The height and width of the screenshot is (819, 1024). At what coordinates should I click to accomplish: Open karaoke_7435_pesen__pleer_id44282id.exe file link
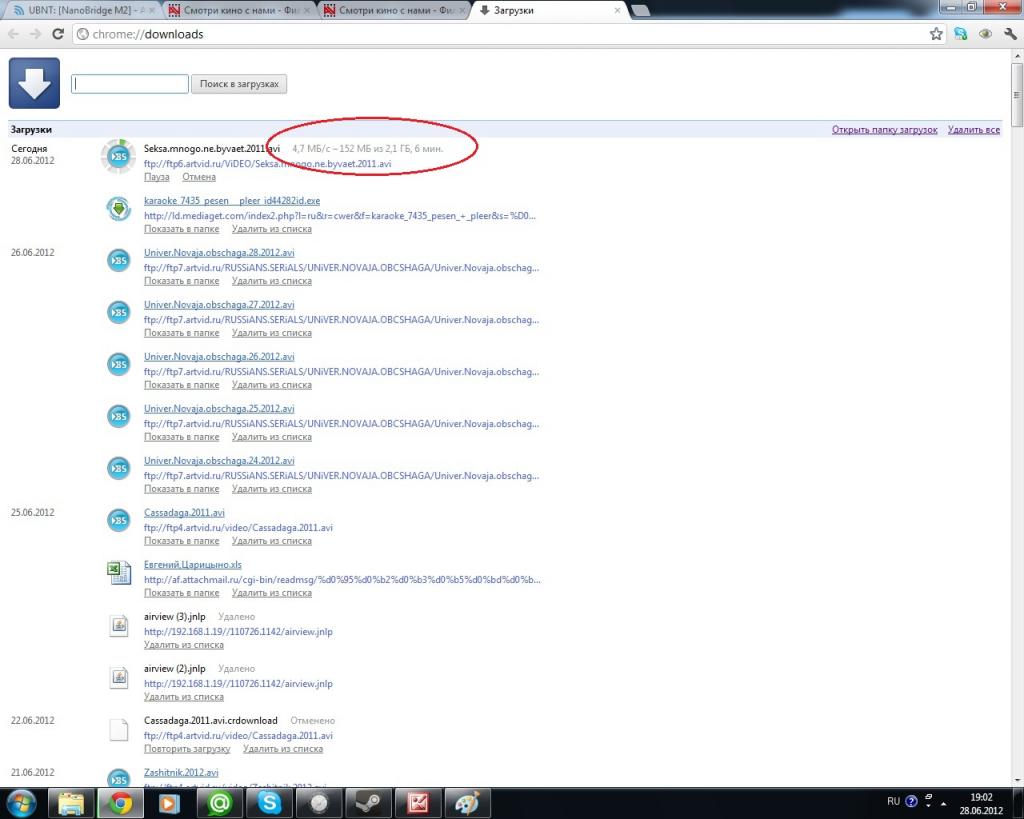tap(232, 201)
